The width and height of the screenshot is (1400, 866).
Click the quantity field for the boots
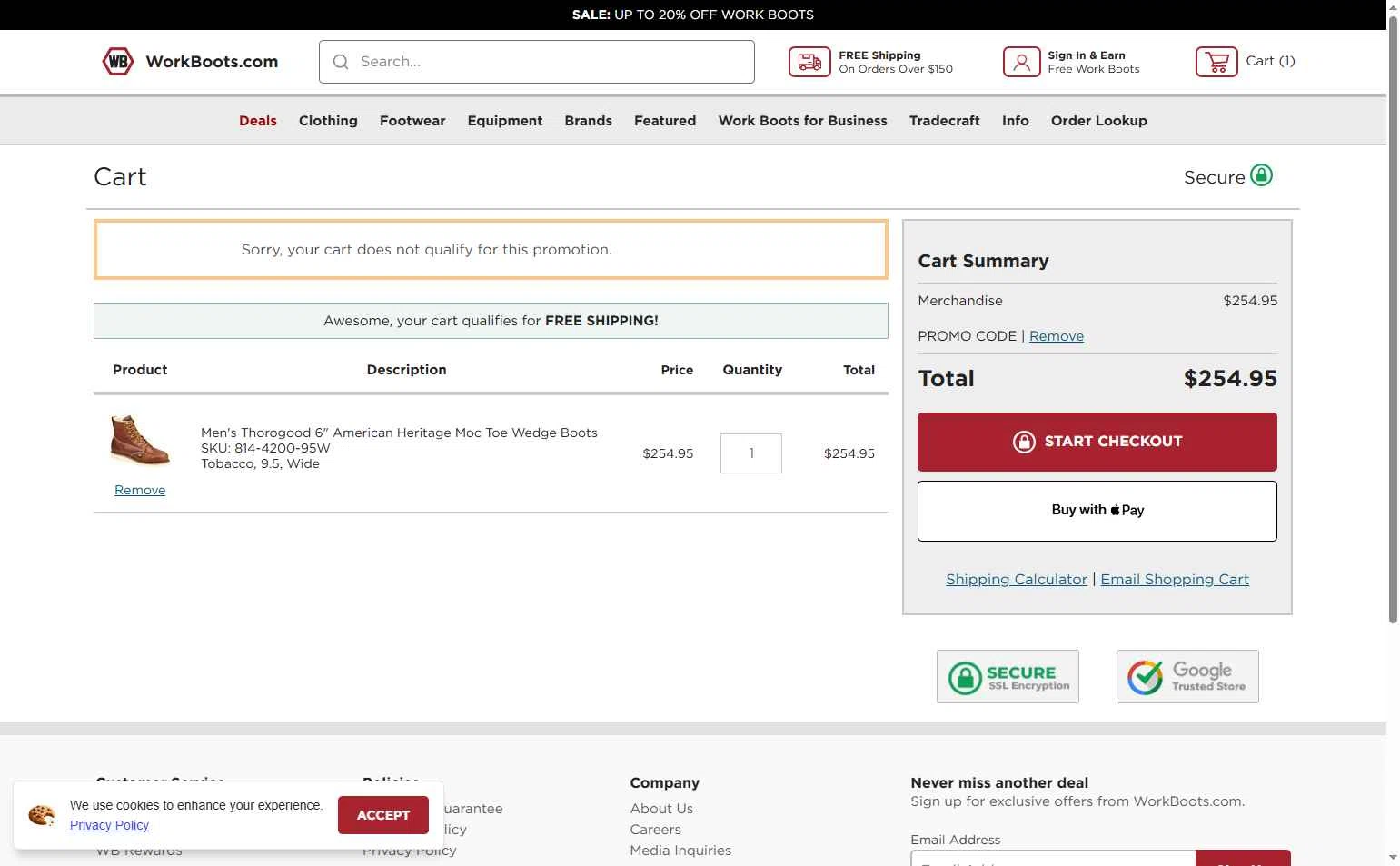point(751,453)
